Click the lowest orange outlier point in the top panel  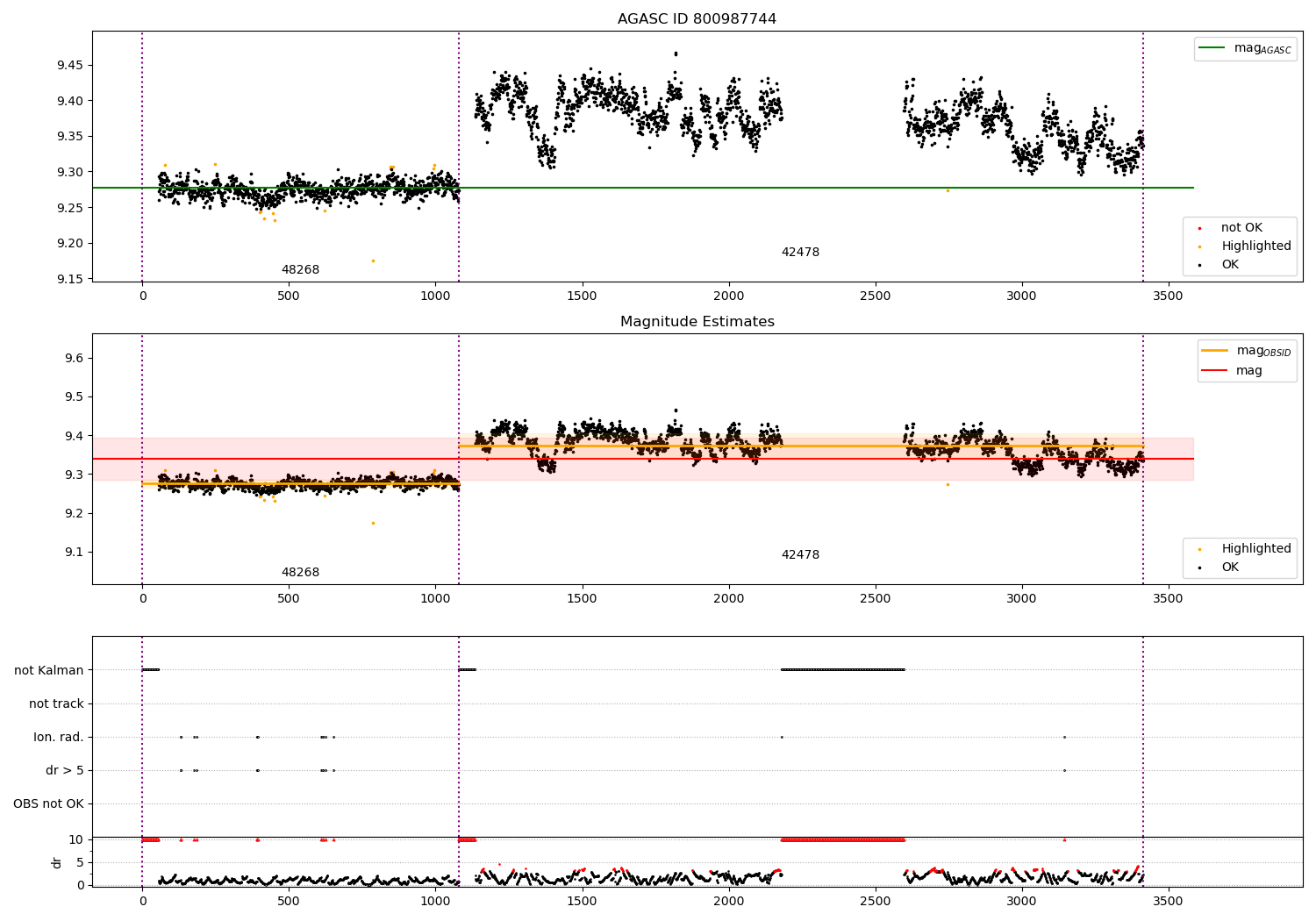[x=373, y=261]
